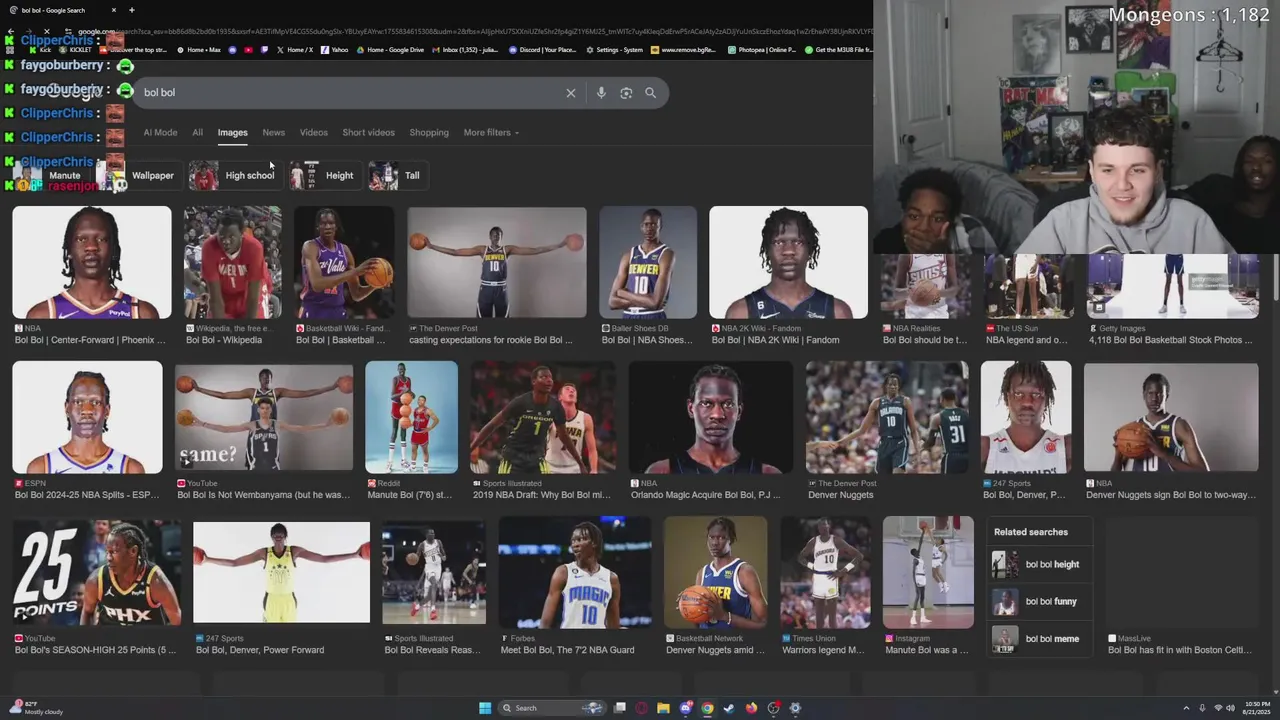Open Denver Post wingspan image result
This screenshot has width=1280, height=720.
coord(496,262)
